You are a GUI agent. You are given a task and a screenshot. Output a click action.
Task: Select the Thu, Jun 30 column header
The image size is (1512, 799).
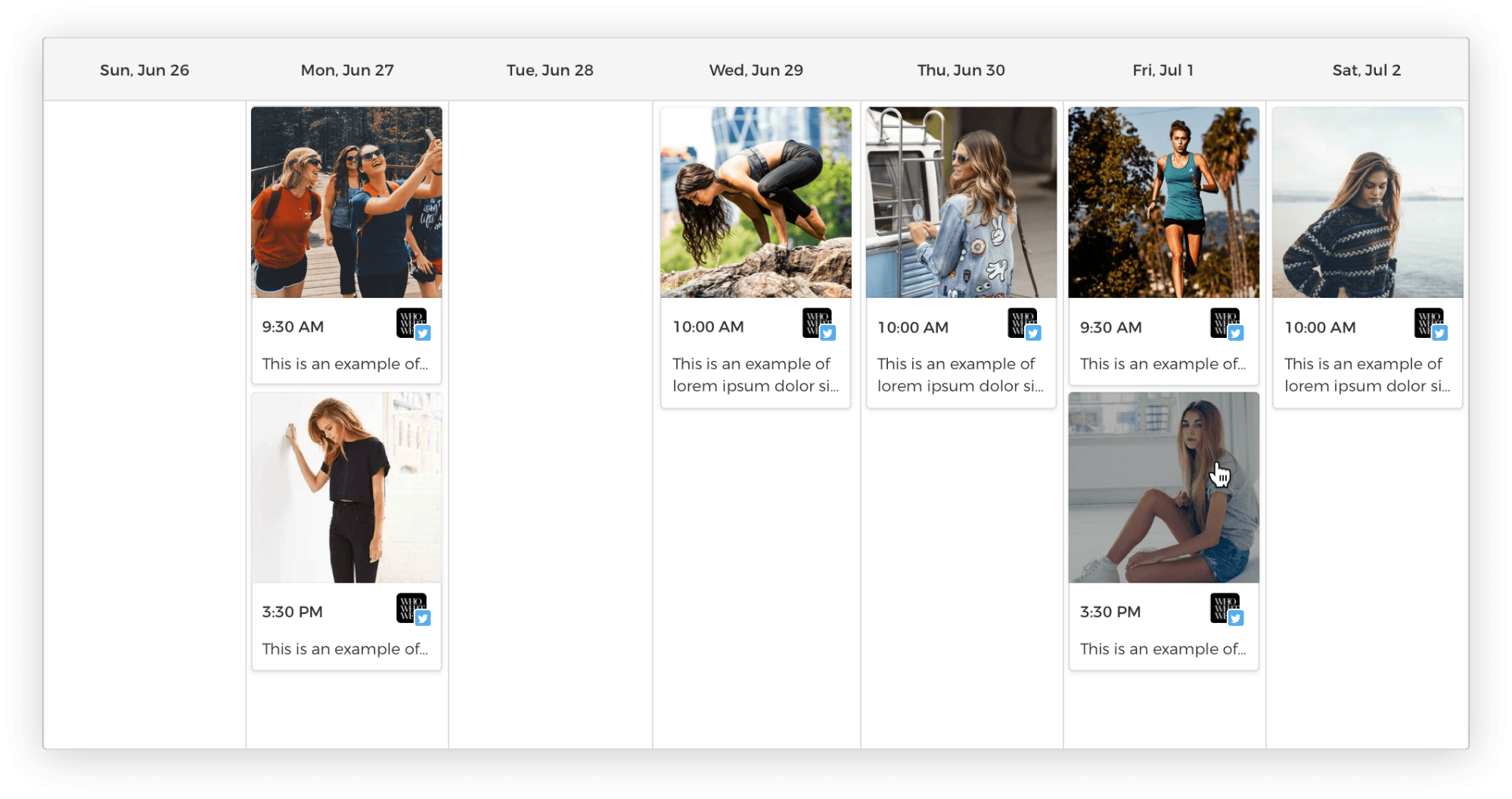tap(961, 70)
